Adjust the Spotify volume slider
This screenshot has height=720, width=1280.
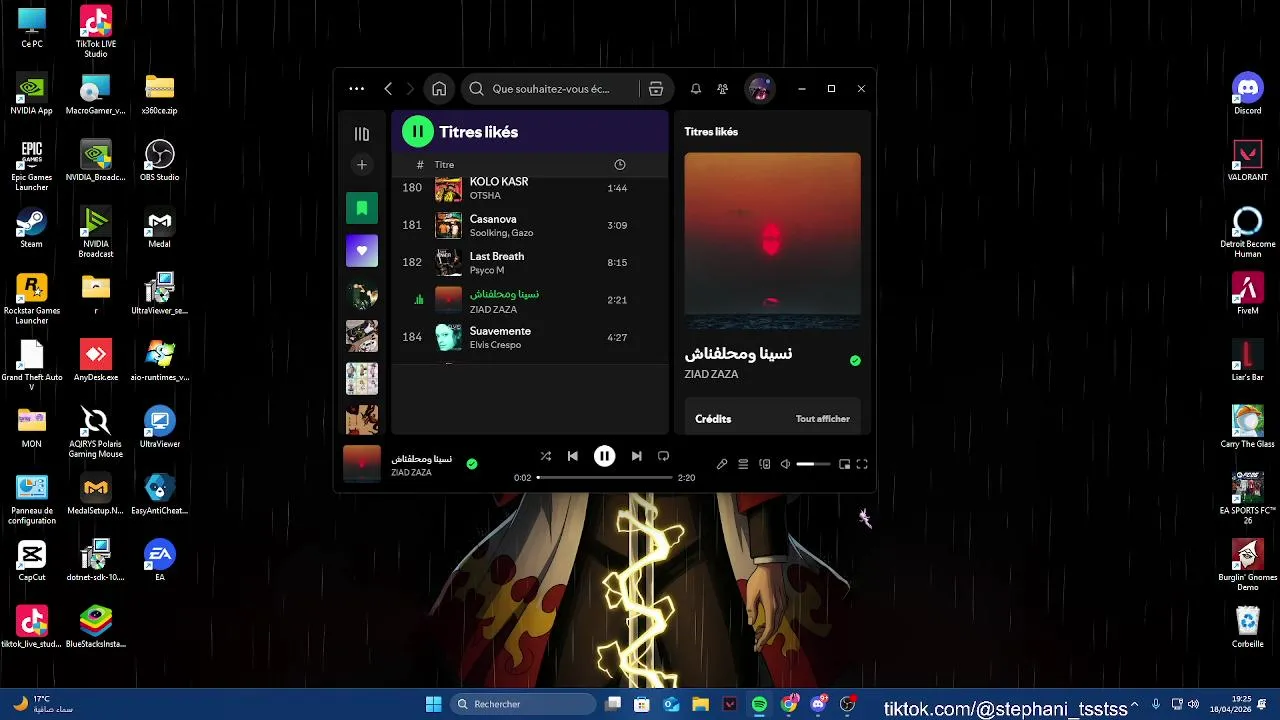(x=813, y=464)
